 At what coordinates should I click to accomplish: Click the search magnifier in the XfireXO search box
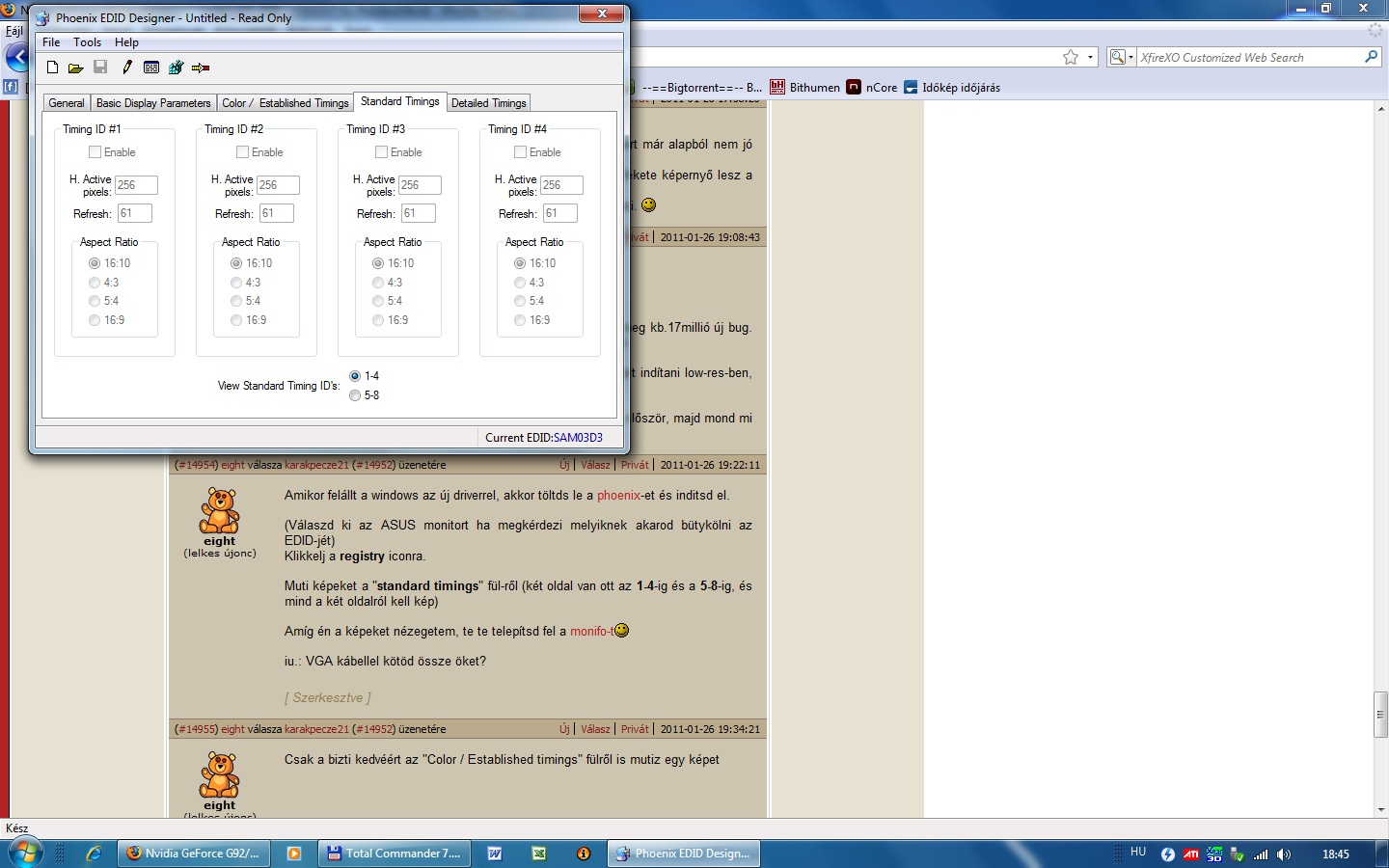click(1371, 57)
